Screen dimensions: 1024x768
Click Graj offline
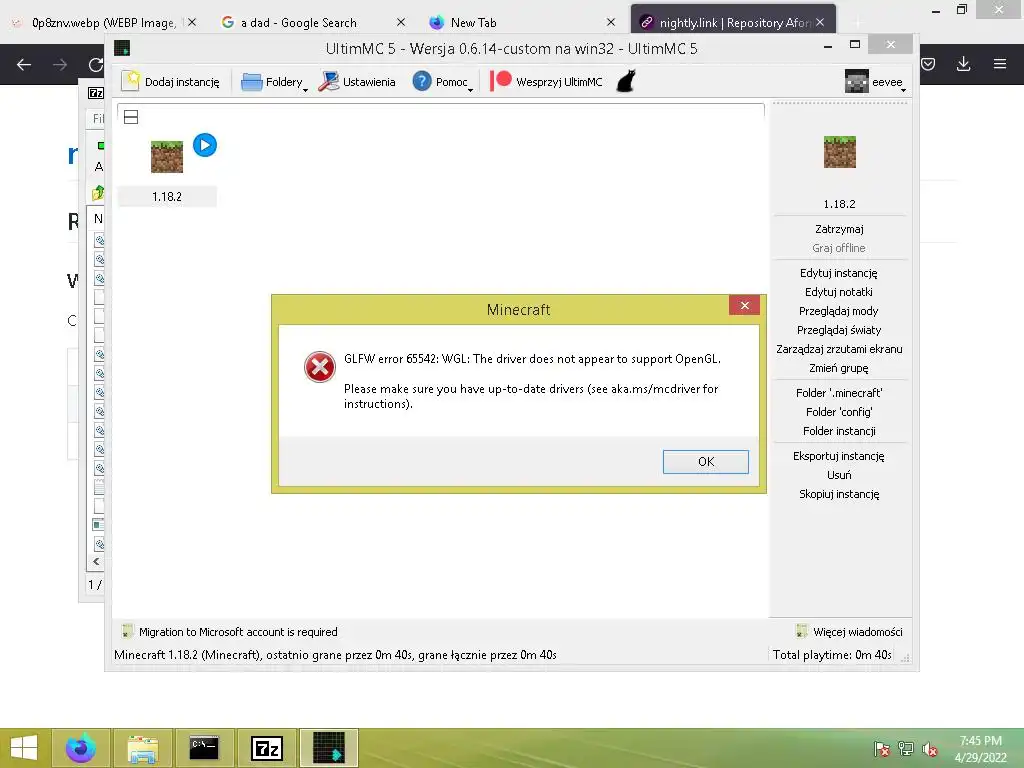(839, 248)
